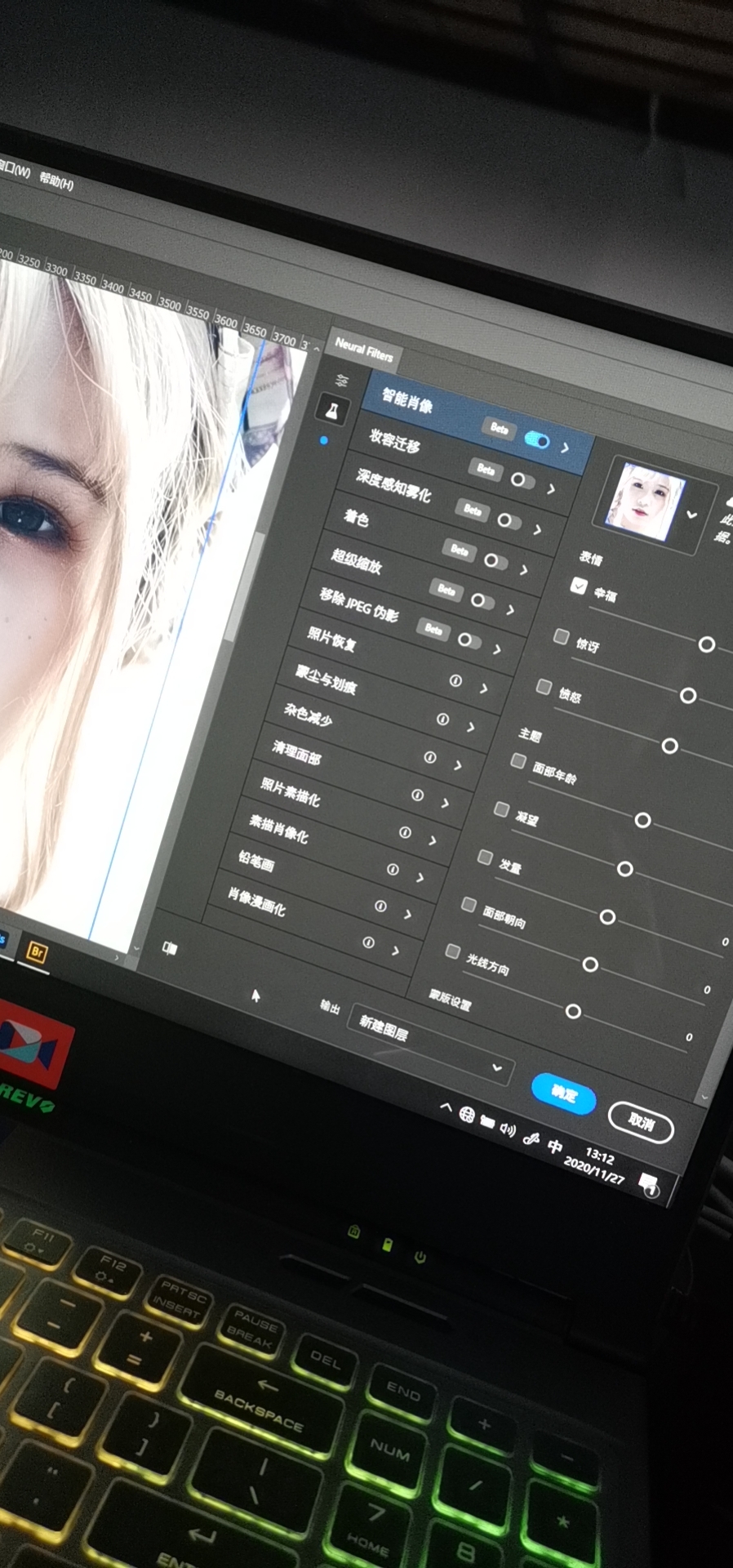Select the sliders featured filters icon
Viewport: 733px width, 1568px height.
pyautogui.click(x=342, y=380)
